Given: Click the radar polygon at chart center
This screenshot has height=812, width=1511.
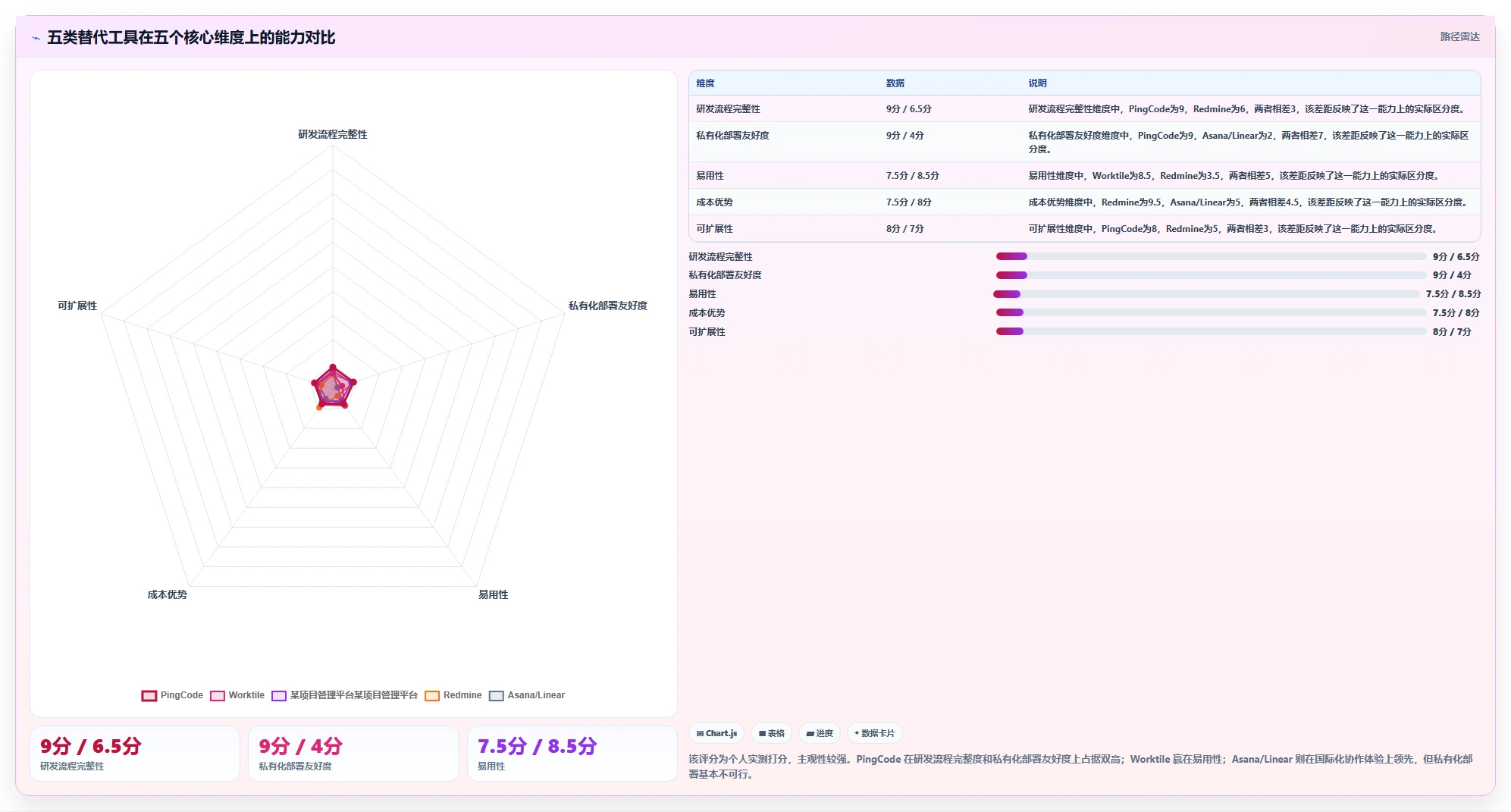Looking at the screenshot, I should click(x=333, y=387).
